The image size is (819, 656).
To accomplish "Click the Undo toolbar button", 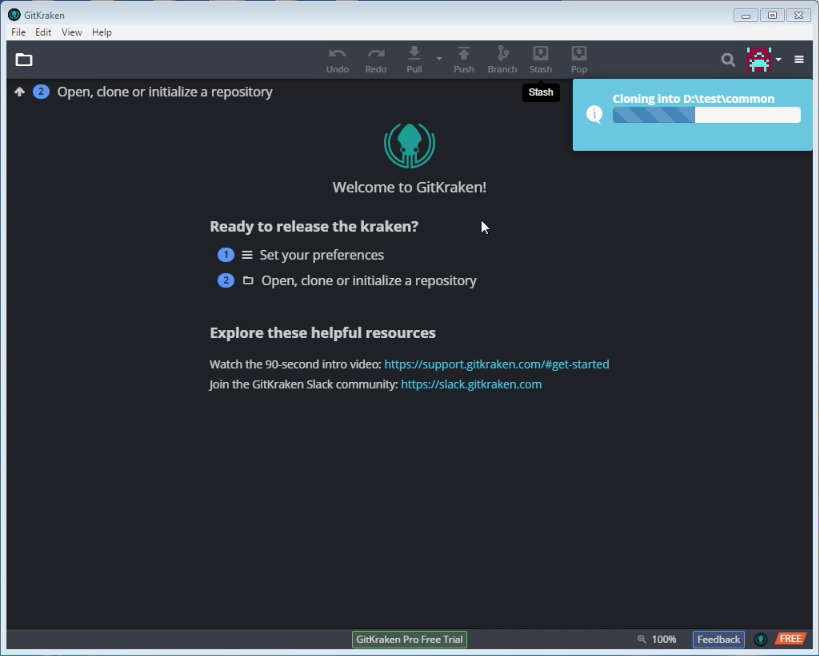I will (337, 60).
